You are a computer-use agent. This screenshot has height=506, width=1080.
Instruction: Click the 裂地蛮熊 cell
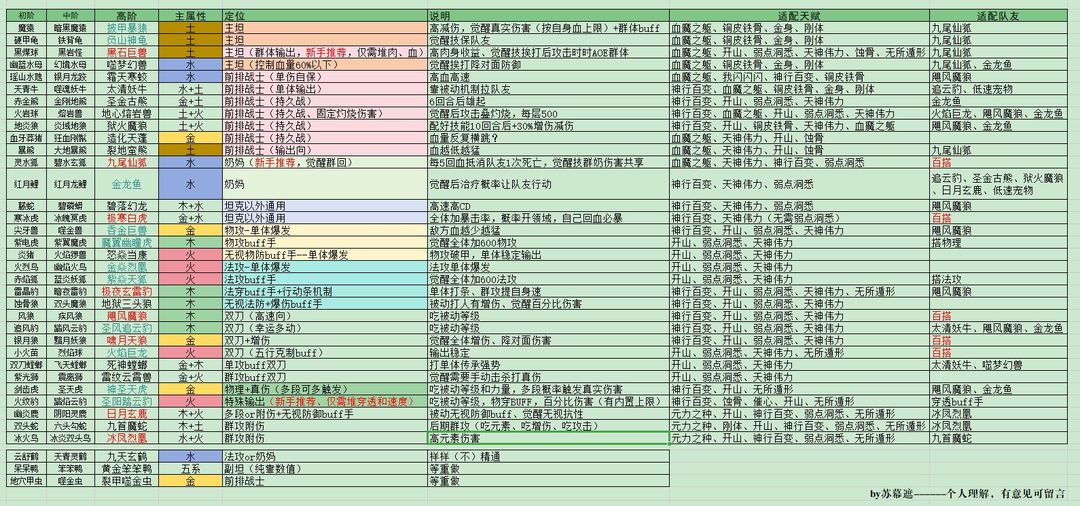click(126, 149)
